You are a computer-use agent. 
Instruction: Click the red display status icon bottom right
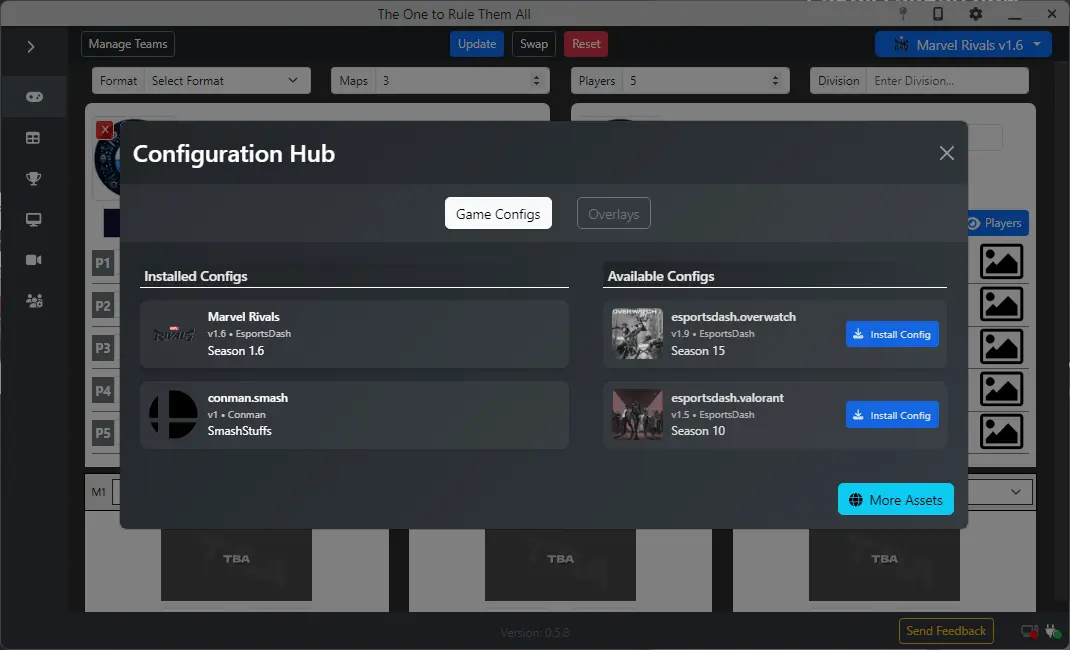click(x=1027, y=631)
